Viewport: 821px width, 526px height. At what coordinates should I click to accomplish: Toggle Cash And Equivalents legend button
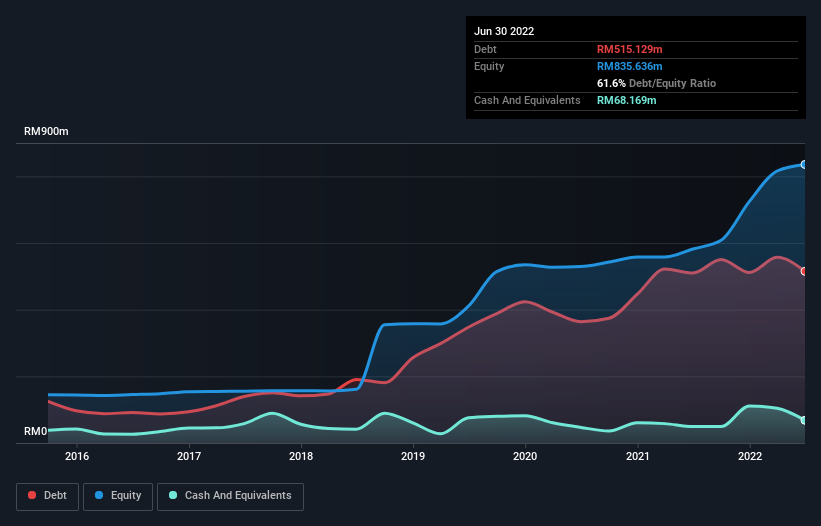(230, 497)
